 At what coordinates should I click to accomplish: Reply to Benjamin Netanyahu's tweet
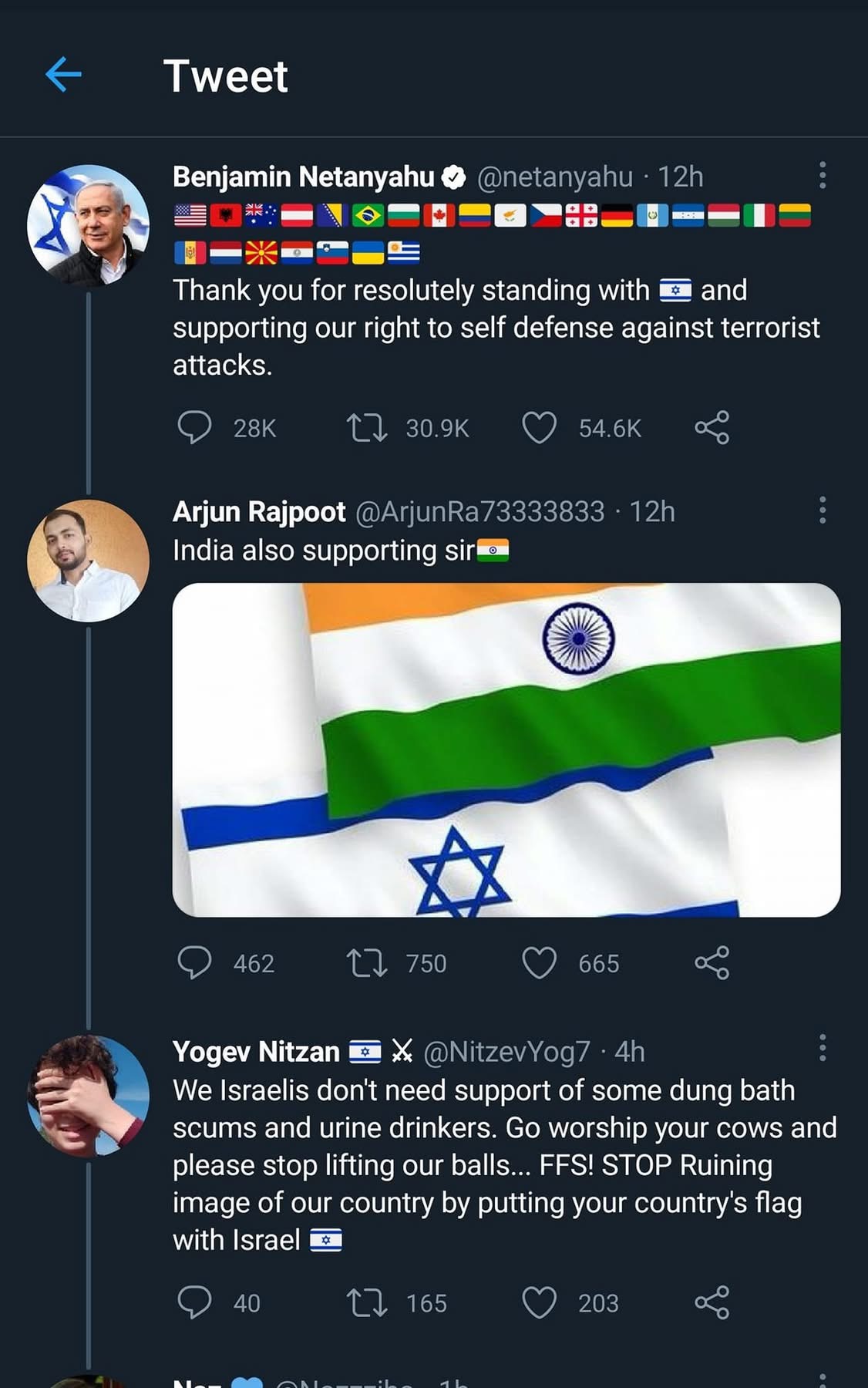click(194, 427)
